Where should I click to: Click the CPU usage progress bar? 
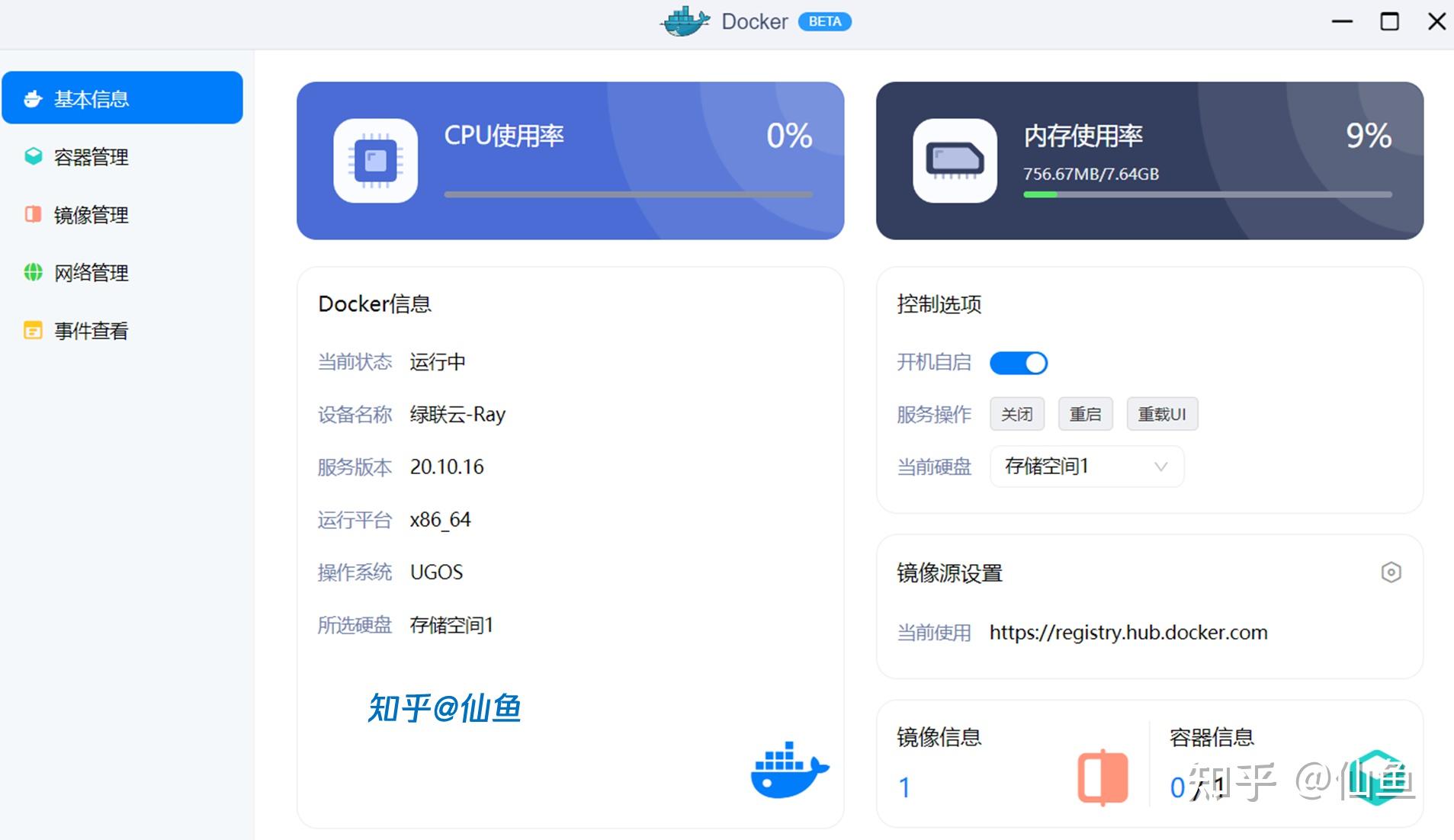click(628, 194)
